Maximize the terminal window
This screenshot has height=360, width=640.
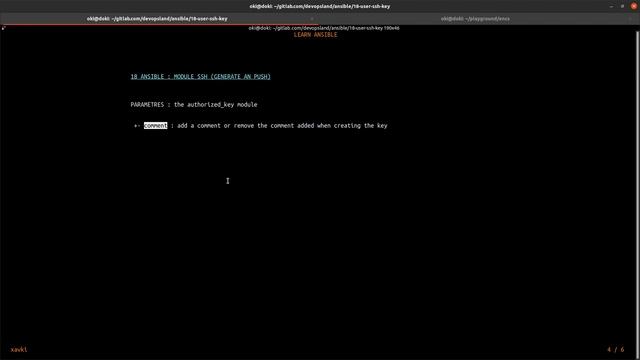click(622, 6)
